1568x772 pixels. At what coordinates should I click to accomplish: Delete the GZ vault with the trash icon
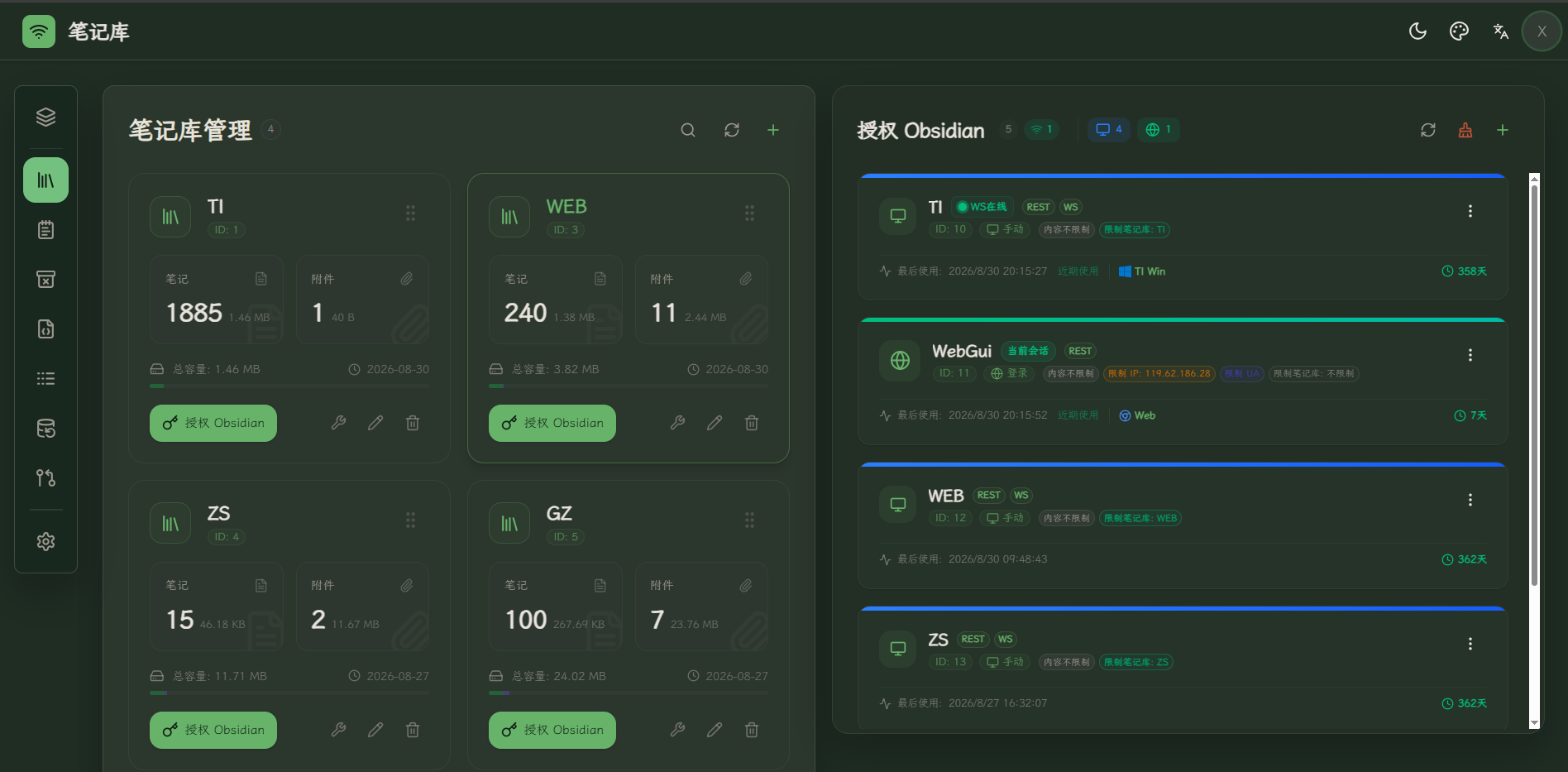point(752,730)
